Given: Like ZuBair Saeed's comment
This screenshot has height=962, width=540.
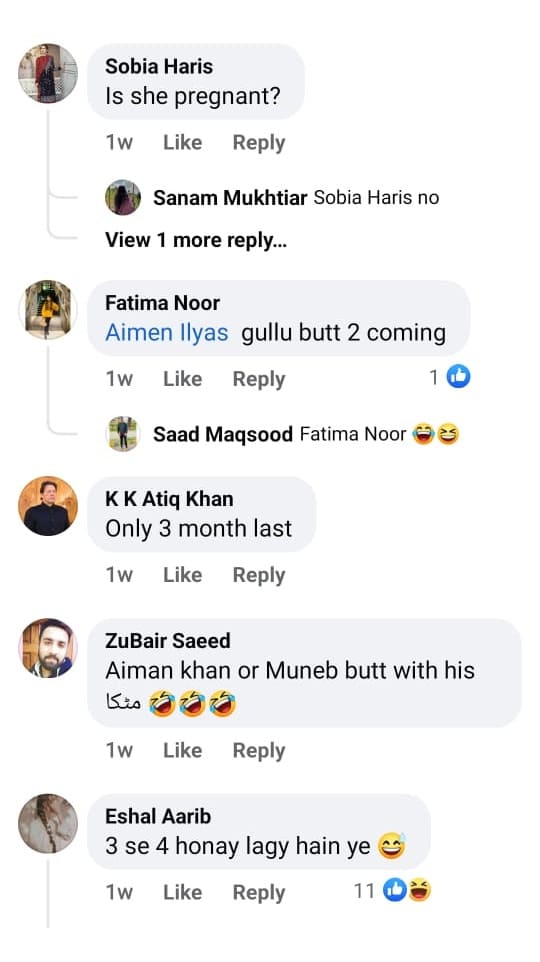Looking at the screenshot, I should click(182, 750).
